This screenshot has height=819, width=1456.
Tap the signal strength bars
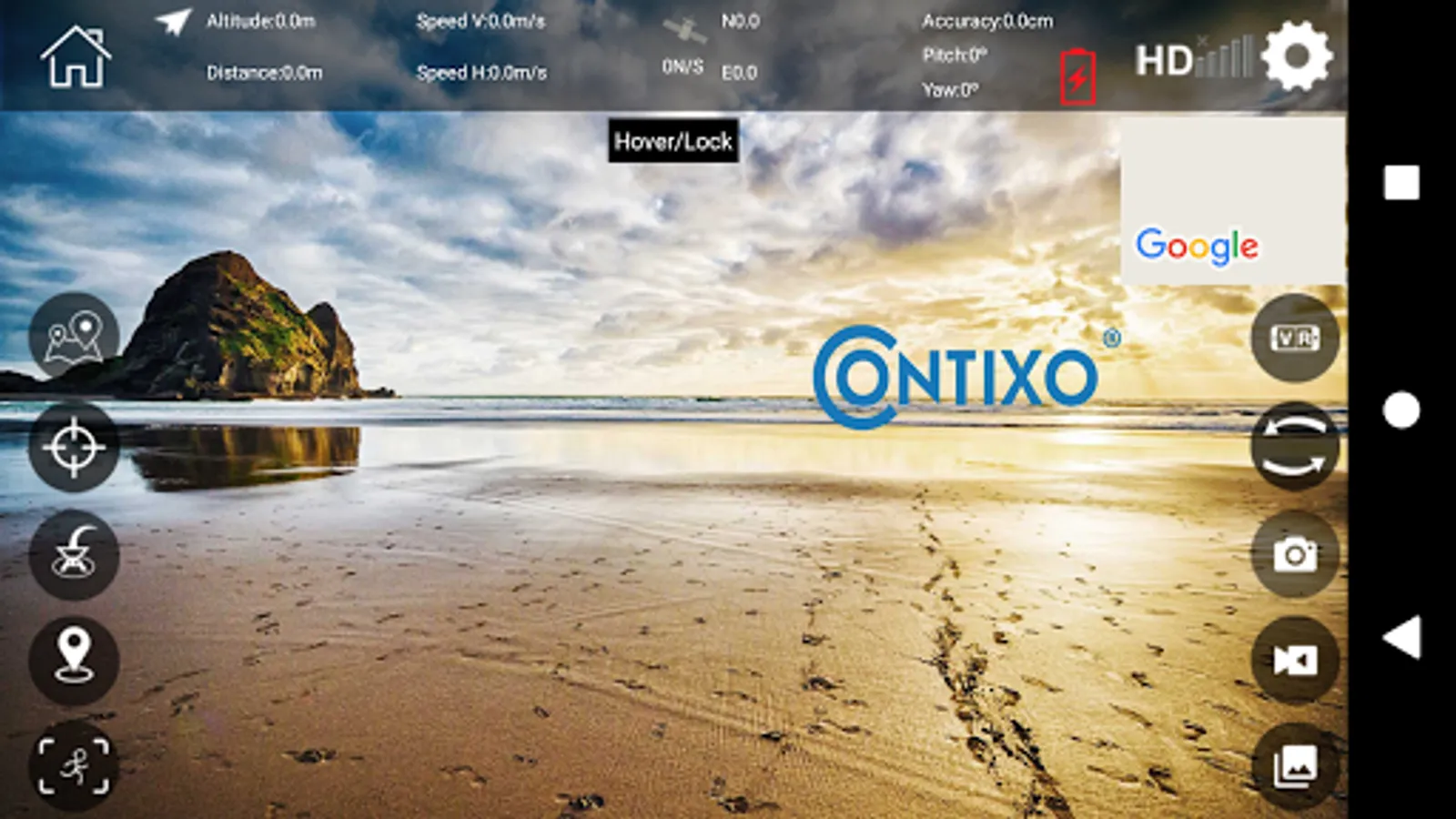1226,56
